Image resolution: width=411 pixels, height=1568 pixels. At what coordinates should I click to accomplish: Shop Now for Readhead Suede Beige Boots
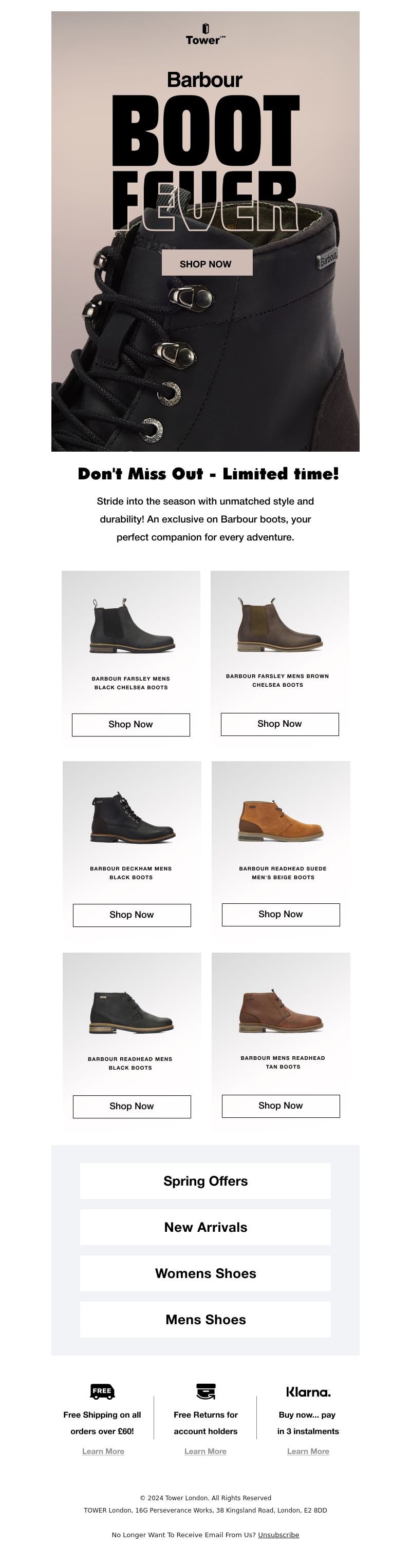pos(281,914)
